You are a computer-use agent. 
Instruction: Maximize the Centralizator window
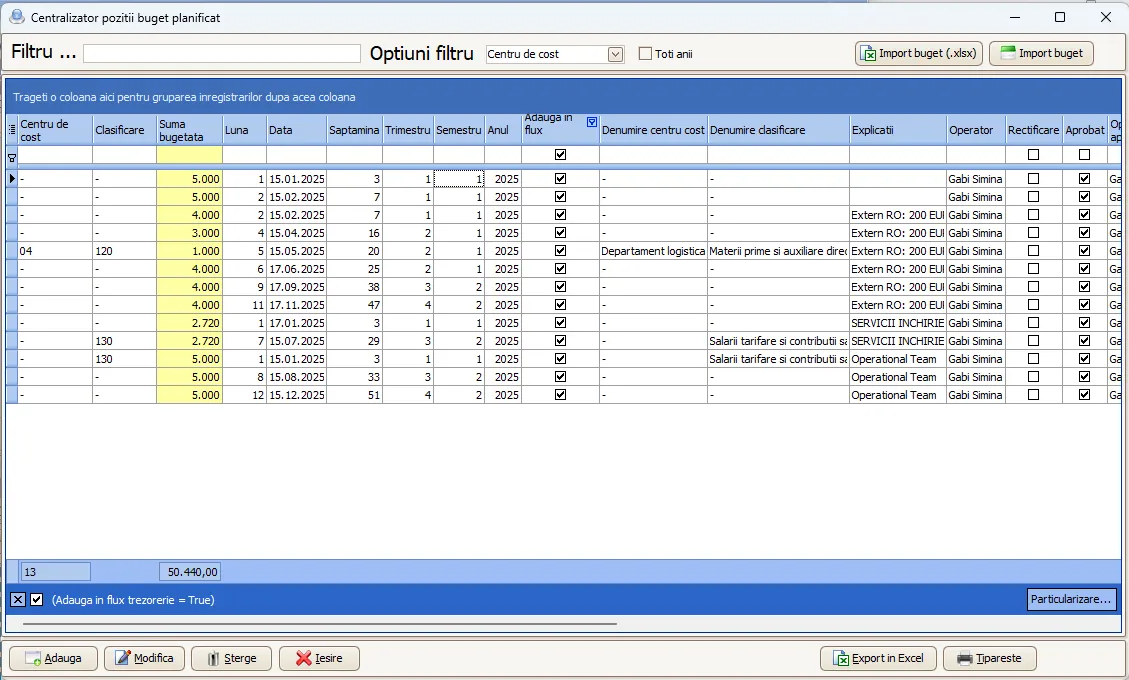click(x=1060, y=17)
